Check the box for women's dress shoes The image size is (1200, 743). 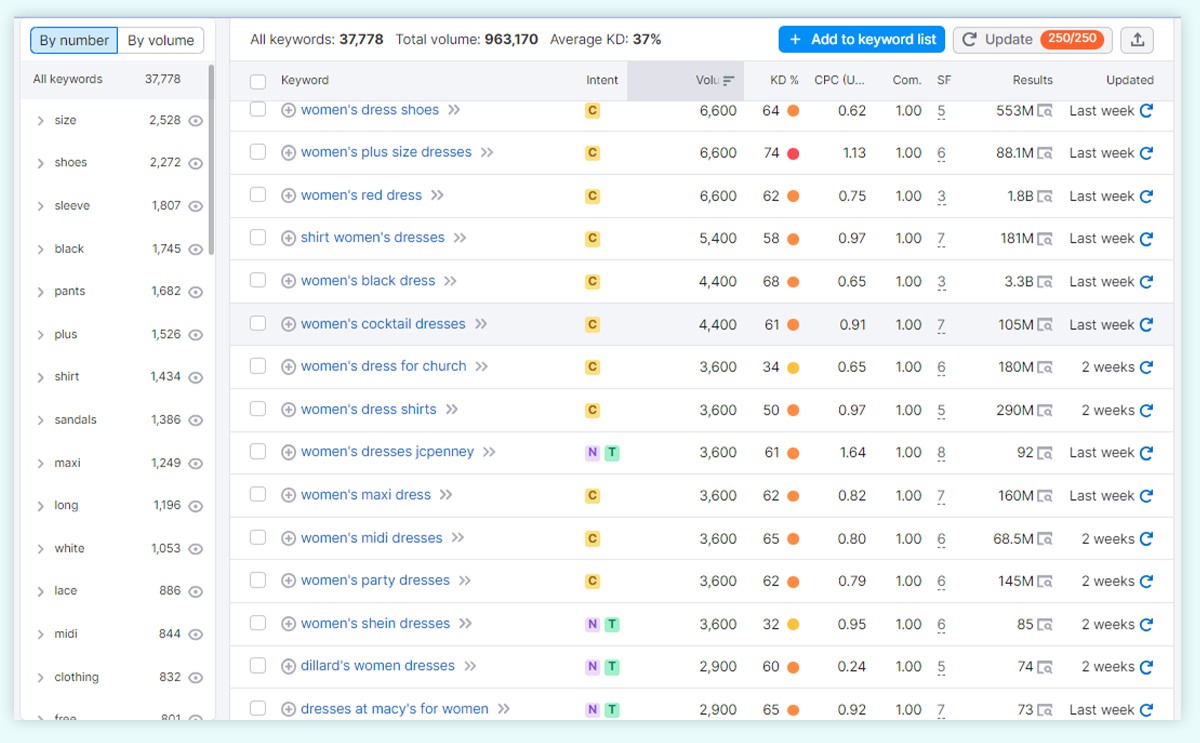click(x=258, y=110)
